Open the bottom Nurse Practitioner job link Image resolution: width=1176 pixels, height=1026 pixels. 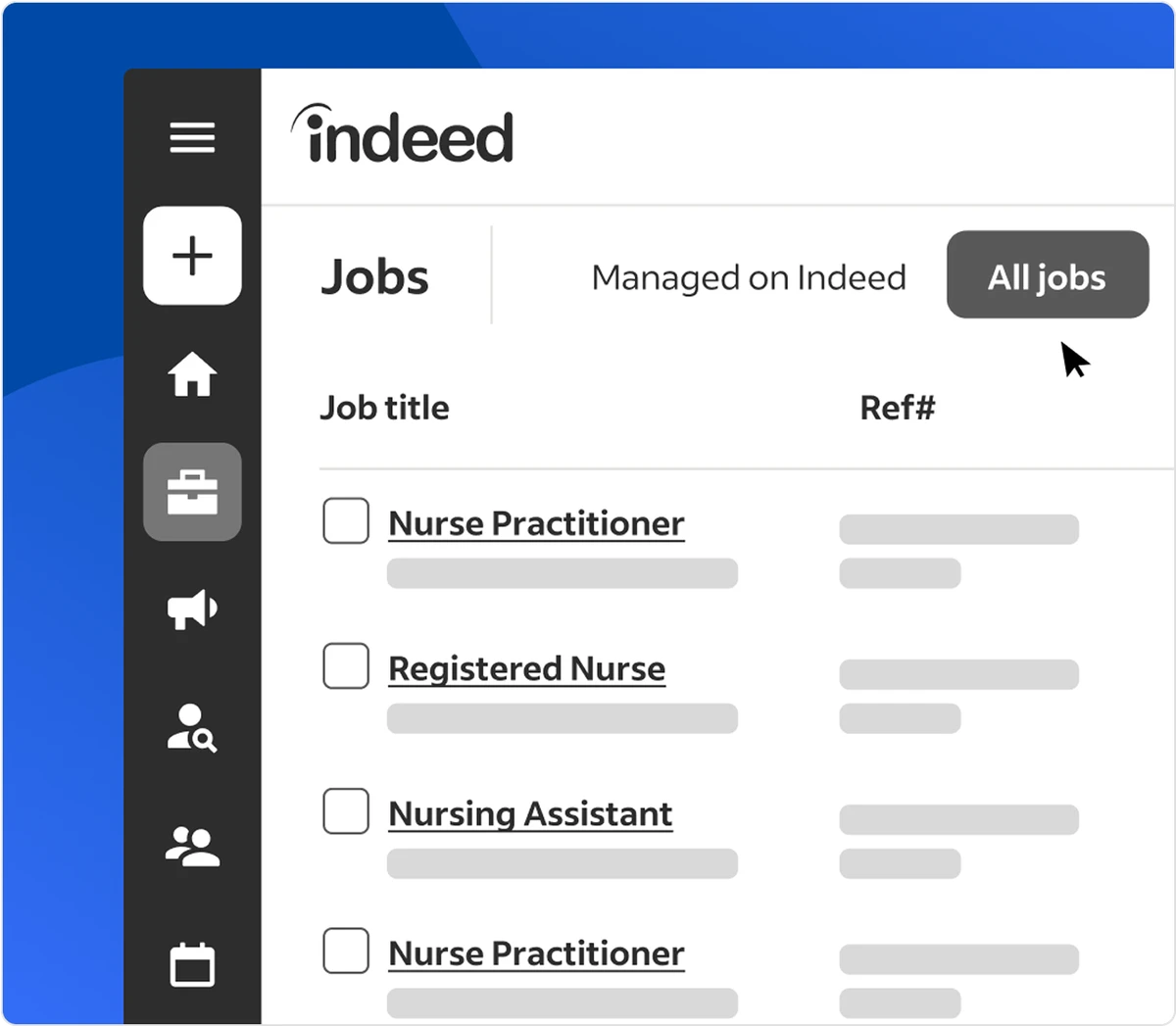click(536, 953)
